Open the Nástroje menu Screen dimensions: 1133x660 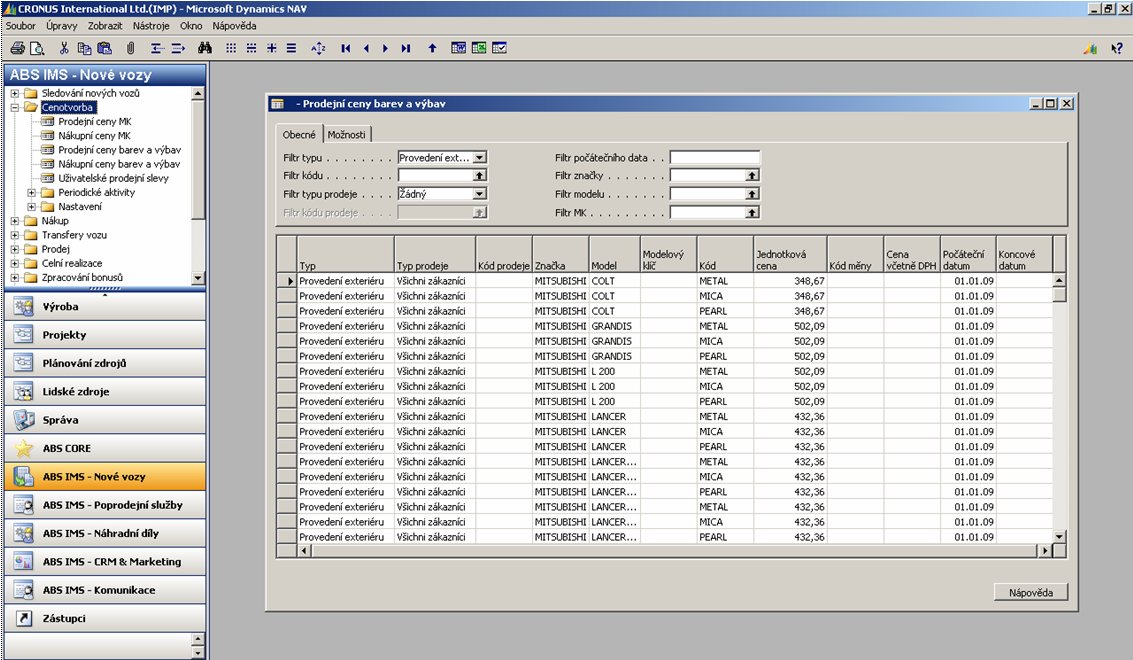tap(151, 26)
